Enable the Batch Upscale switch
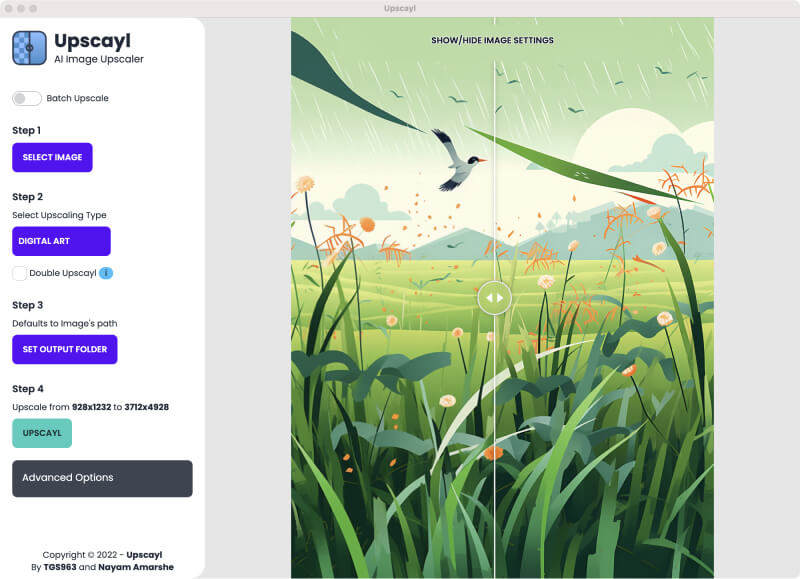This screenshot has height=579, width=800. pos(27,98)
